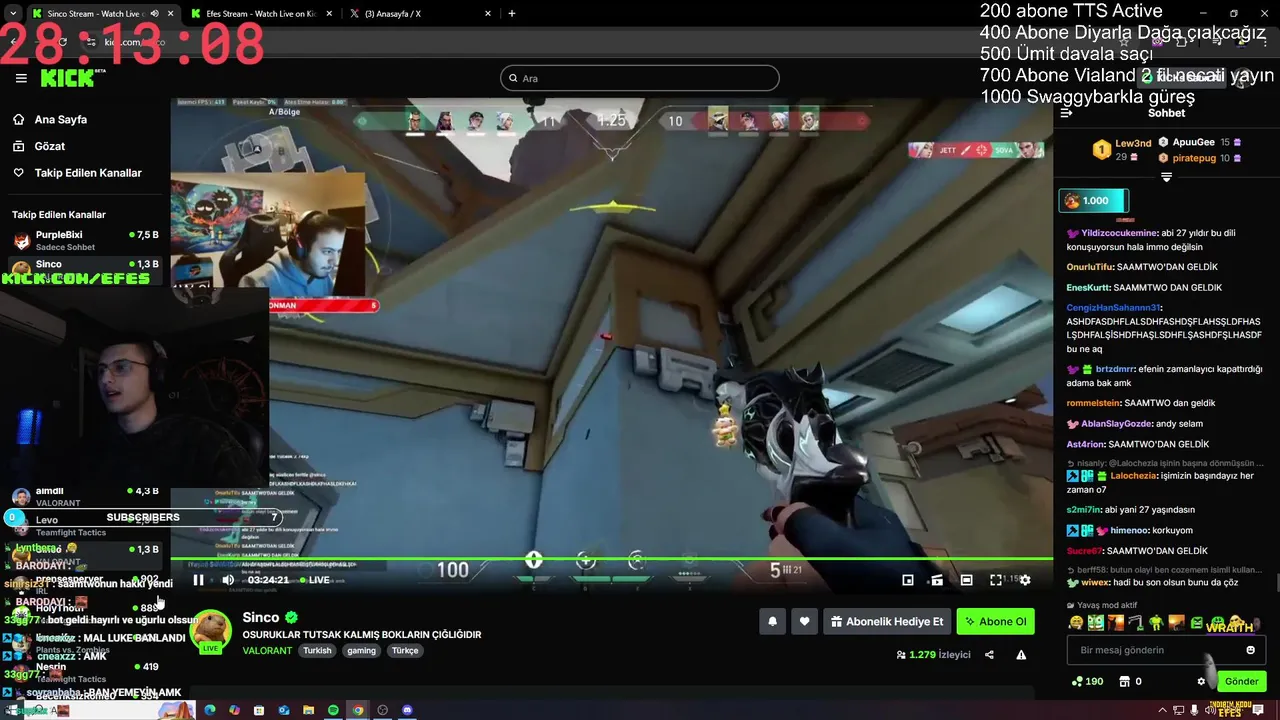This screenshot has width=1280, height=720.
Task: Open emoji picker in chat input
Action: [x=1250, y=650]
